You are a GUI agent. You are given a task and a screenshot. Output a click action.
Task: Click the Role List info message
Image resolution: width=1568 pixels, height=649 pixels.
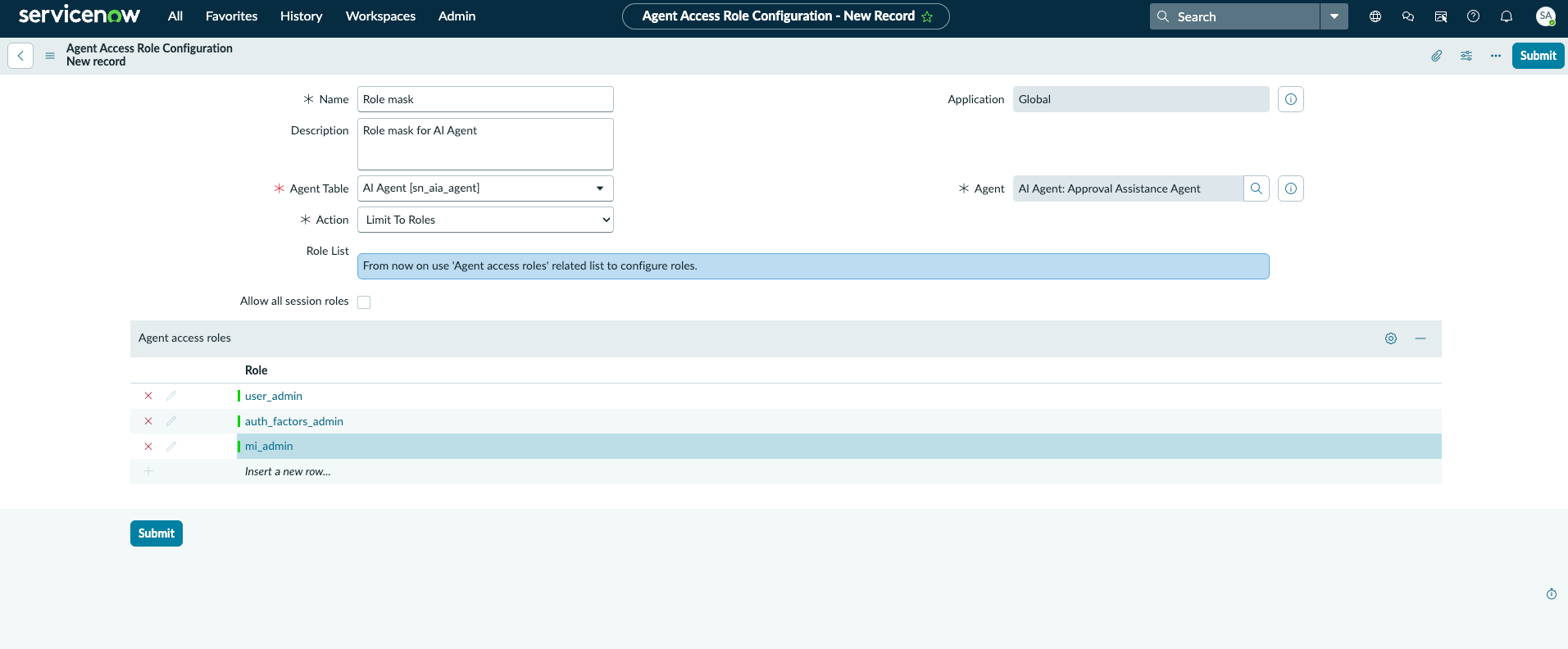[x=813, y=266]
